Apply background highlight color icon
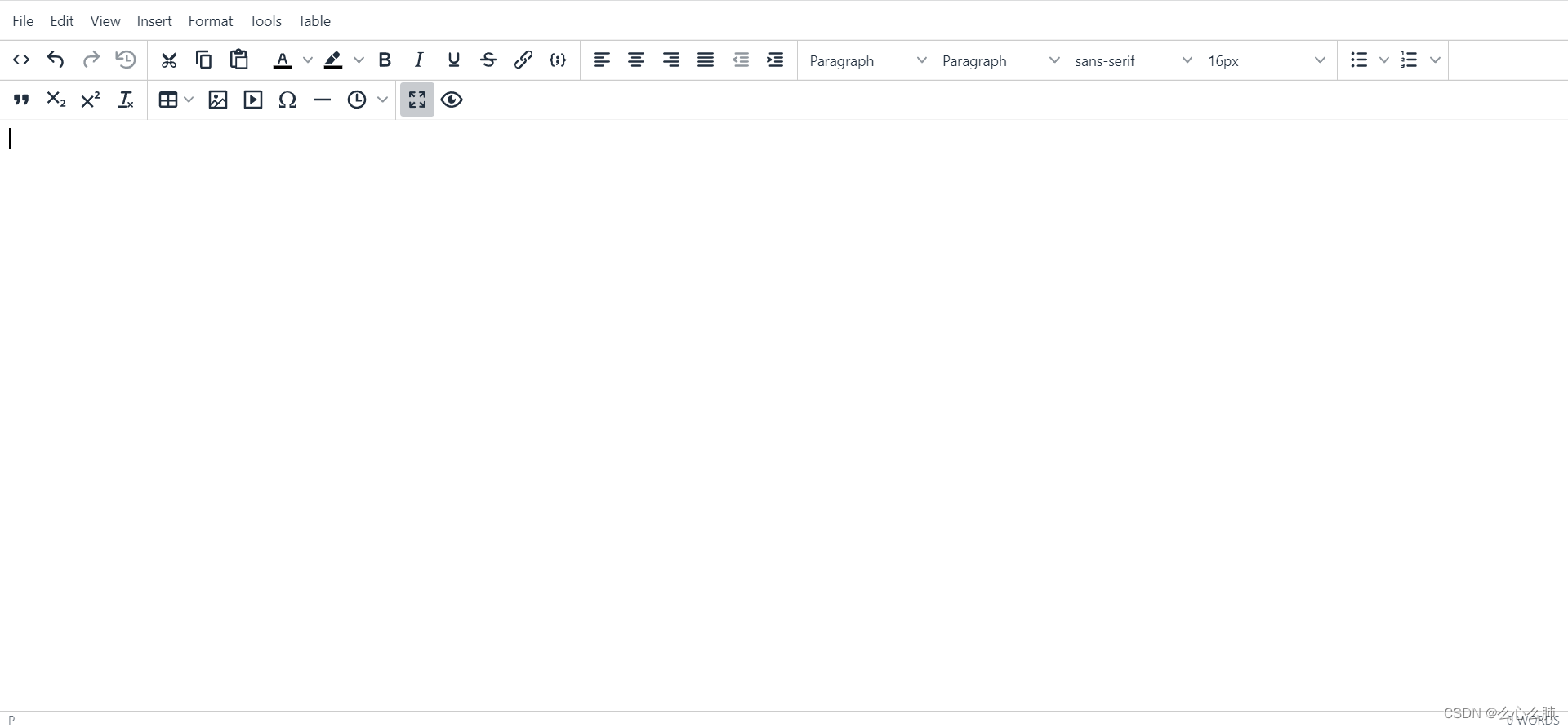 click(333, 60)
